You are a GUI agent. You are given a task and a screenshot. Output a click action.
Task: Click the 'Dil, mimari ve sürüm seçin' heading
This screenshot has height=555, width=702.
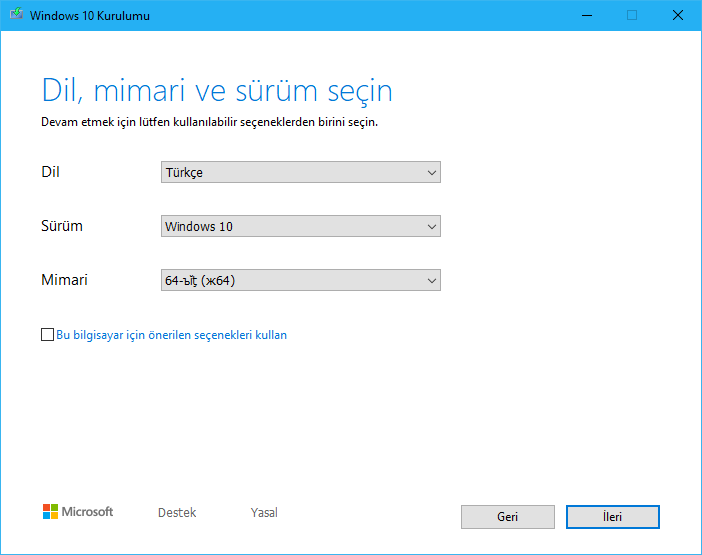[217, 91]
